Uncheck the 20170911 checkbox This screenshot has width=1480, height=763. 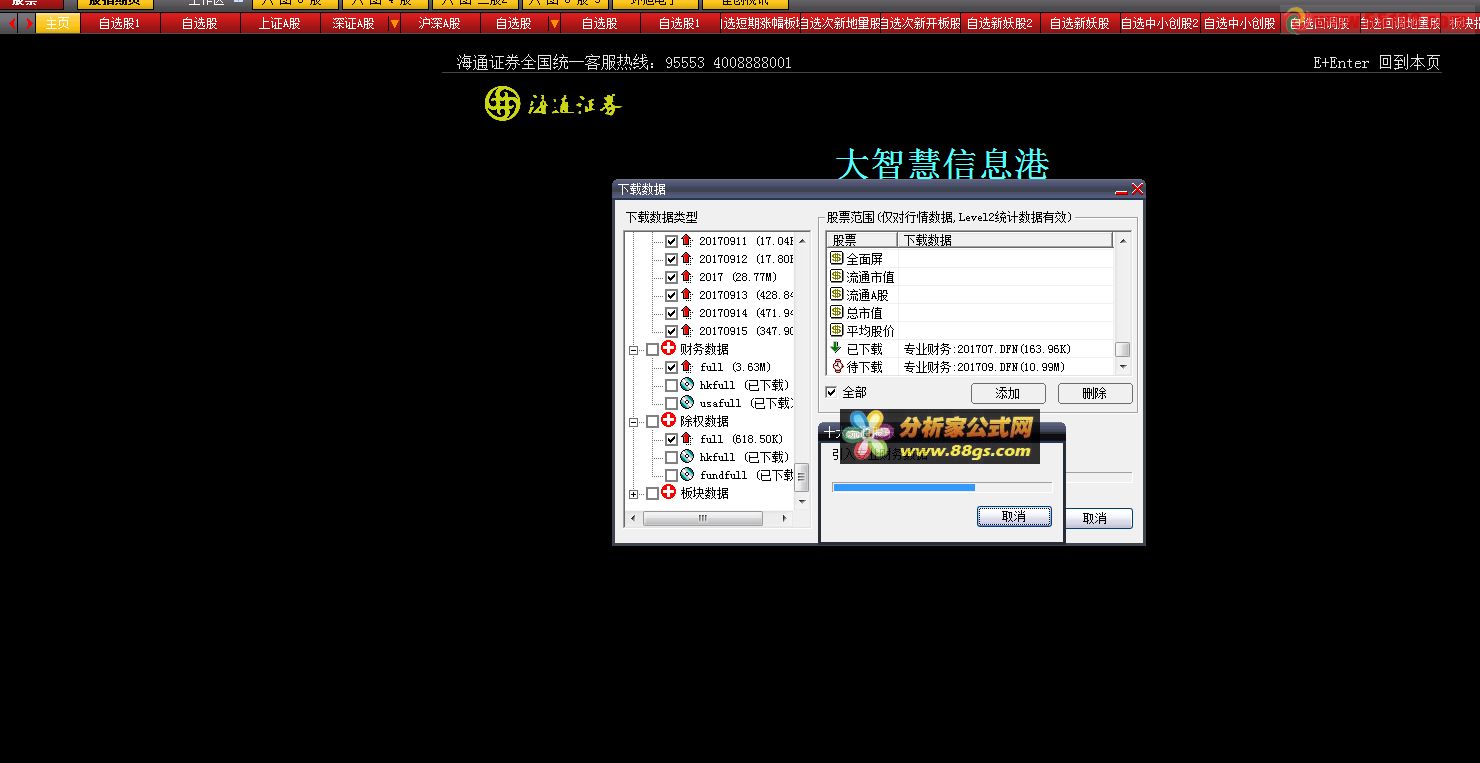coord(671,241)
